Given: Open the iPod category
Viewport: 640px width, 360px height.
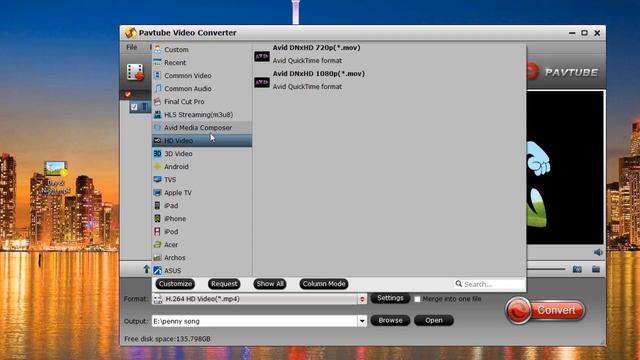Looking at the screenshot, I should 202,232.
